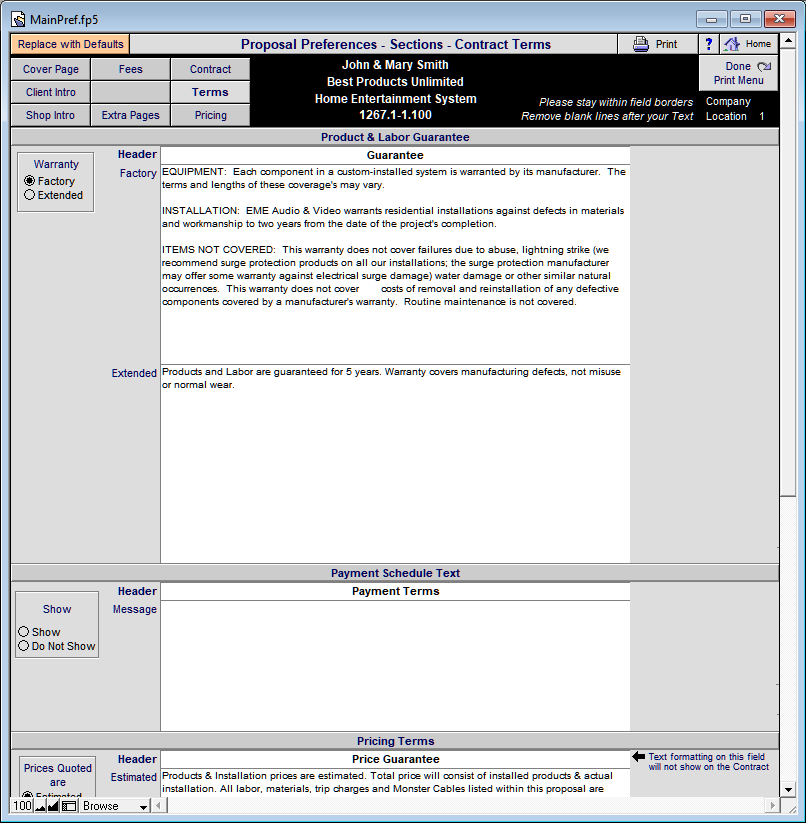Click the horizontal scrollbar left arrow

[158, 805]
